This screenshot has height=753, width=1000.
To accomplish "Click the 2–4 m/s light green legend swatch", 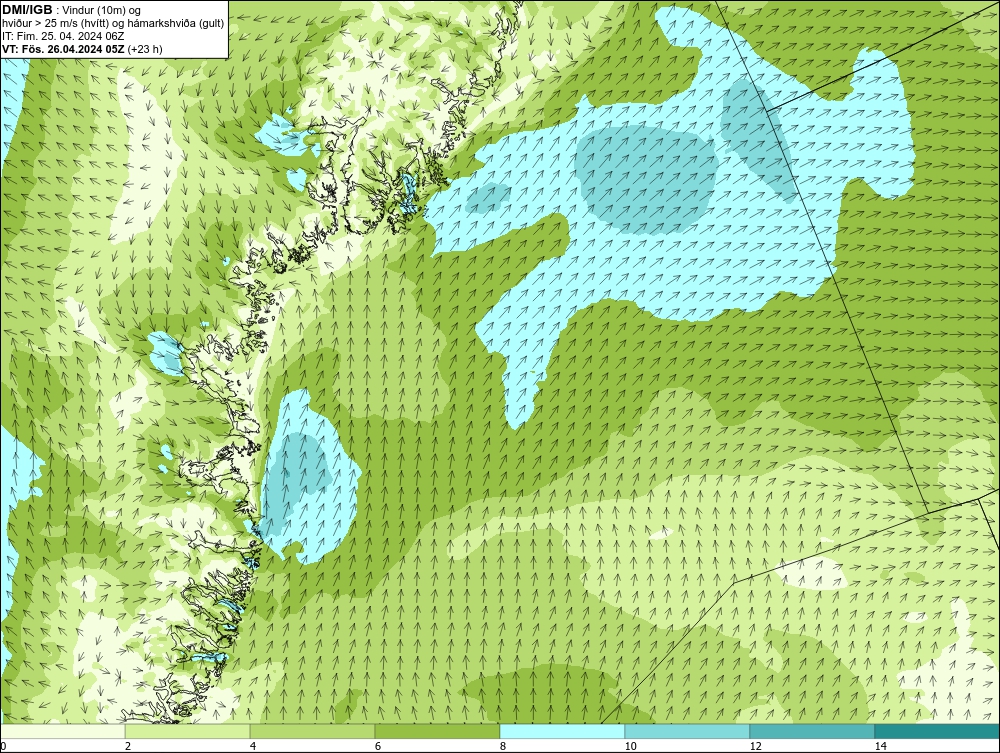I will tap(188, 731).
